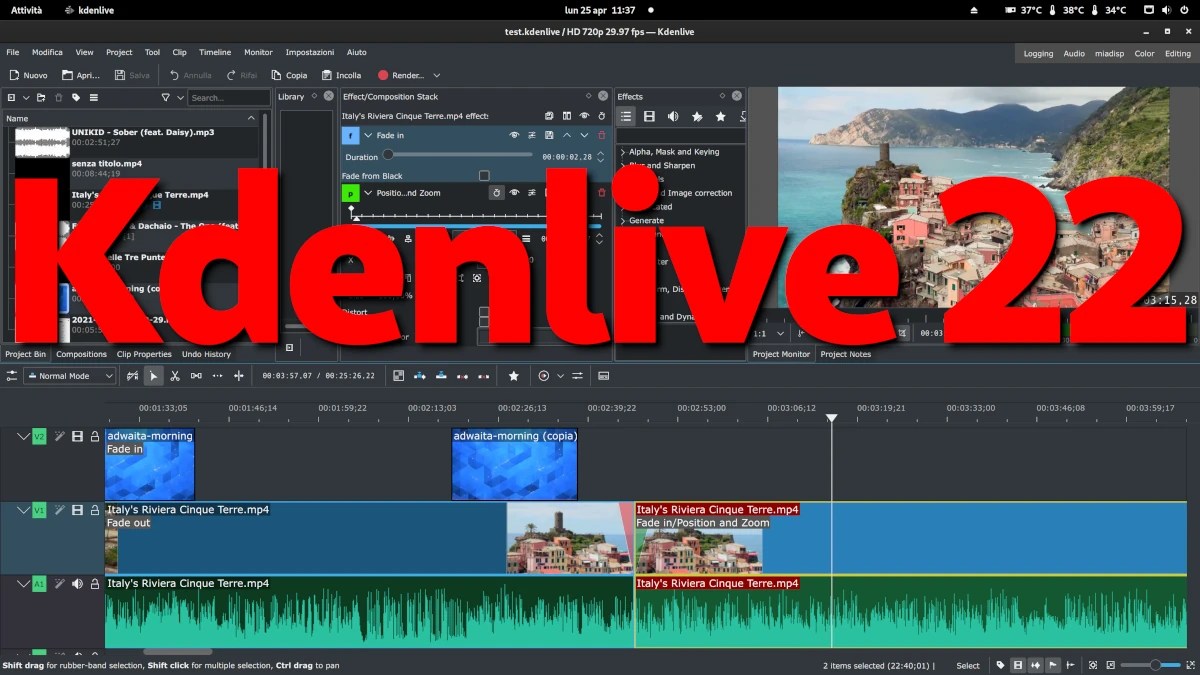Select the Spacer tool next to the scissors
The height and width of the screenshot is (675, 1200).
pos(195,375)
